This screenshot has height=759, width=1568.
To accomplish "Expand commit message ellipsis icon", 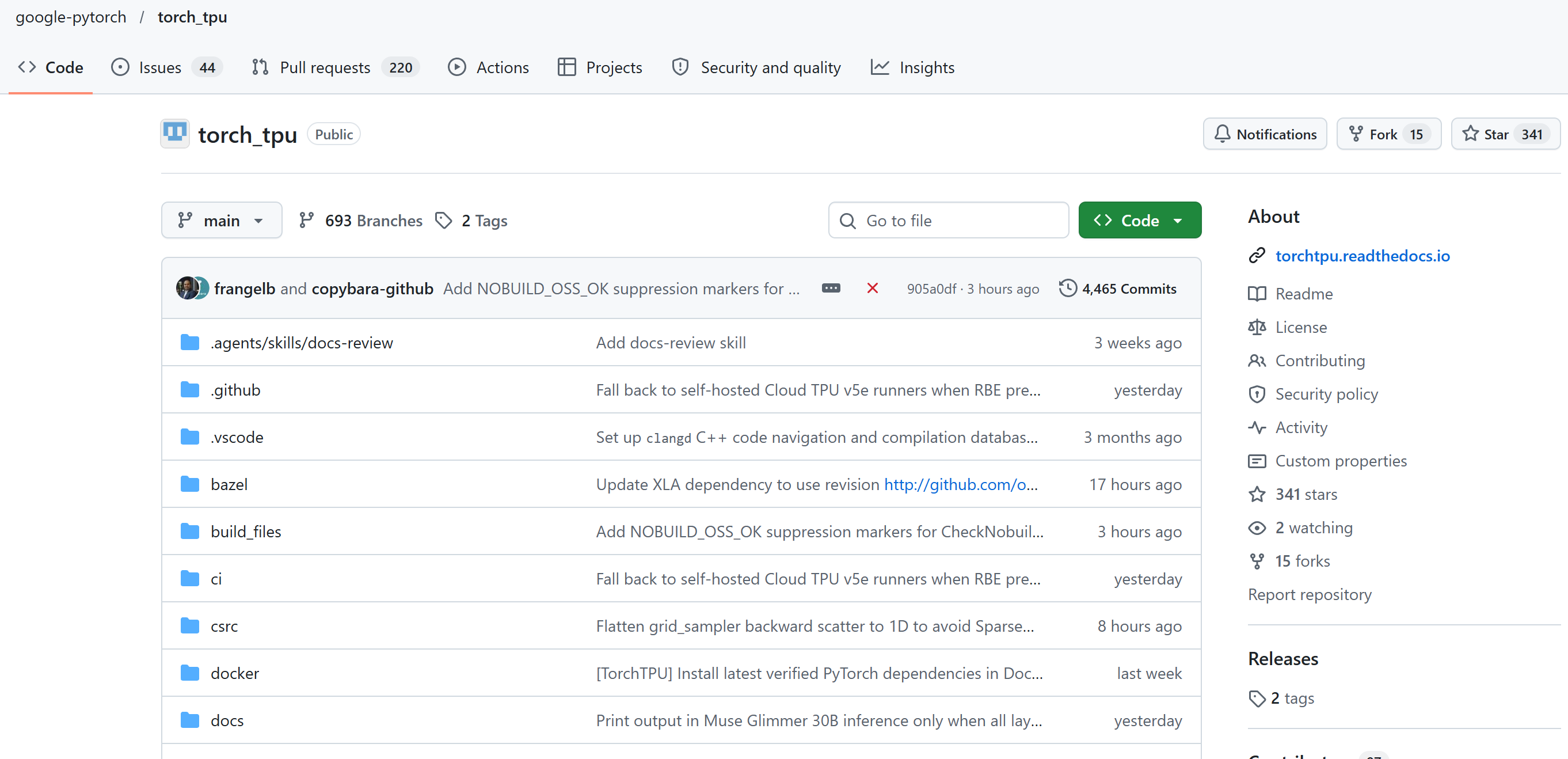I will click(x=831, y=288).
